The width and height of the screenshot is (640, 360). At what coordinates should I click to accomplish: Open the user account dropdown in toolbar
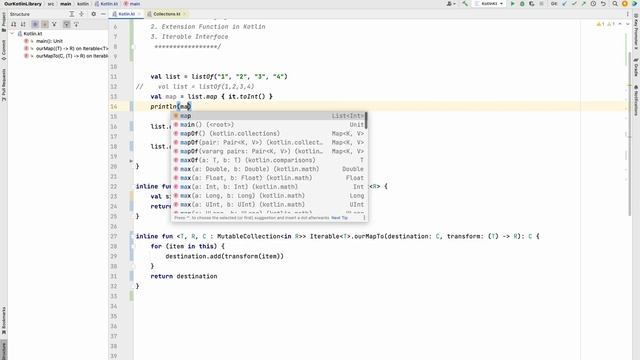(451, 4)
